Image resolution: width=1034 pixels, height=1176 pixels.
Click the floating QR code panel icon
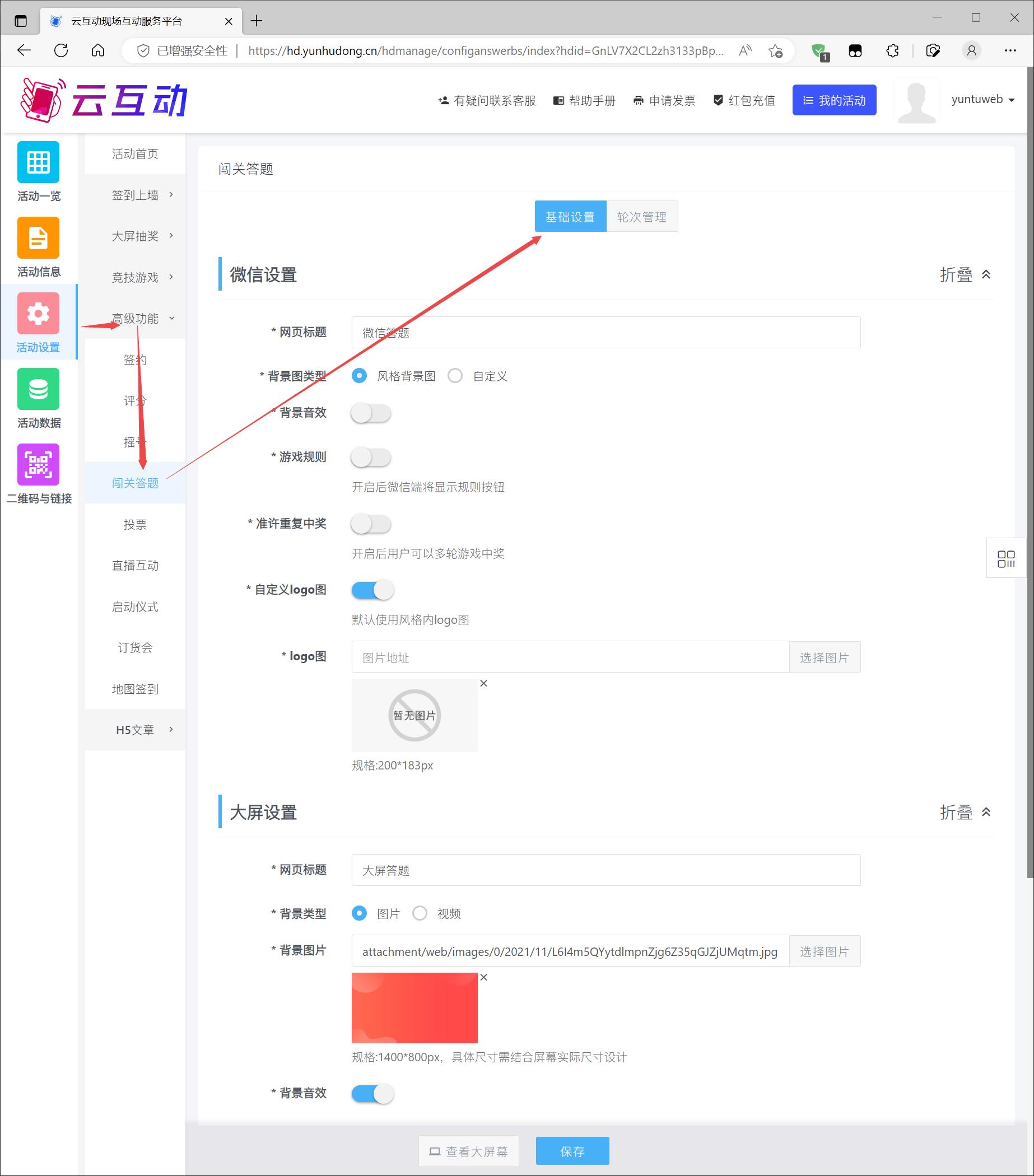[1006, 558]
